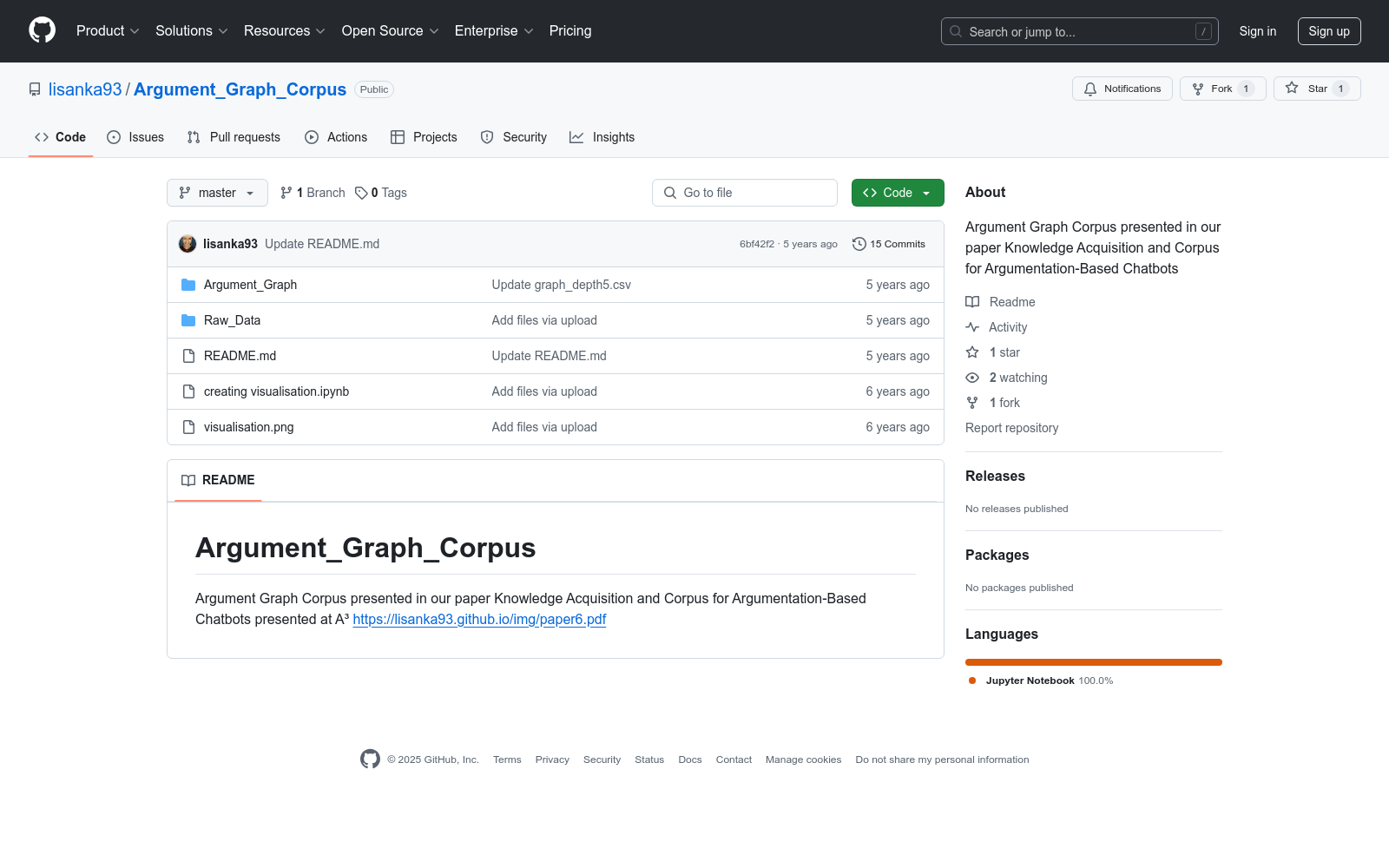Expand the Product menu
The image size is (1389, 868).
pos(108,30)
